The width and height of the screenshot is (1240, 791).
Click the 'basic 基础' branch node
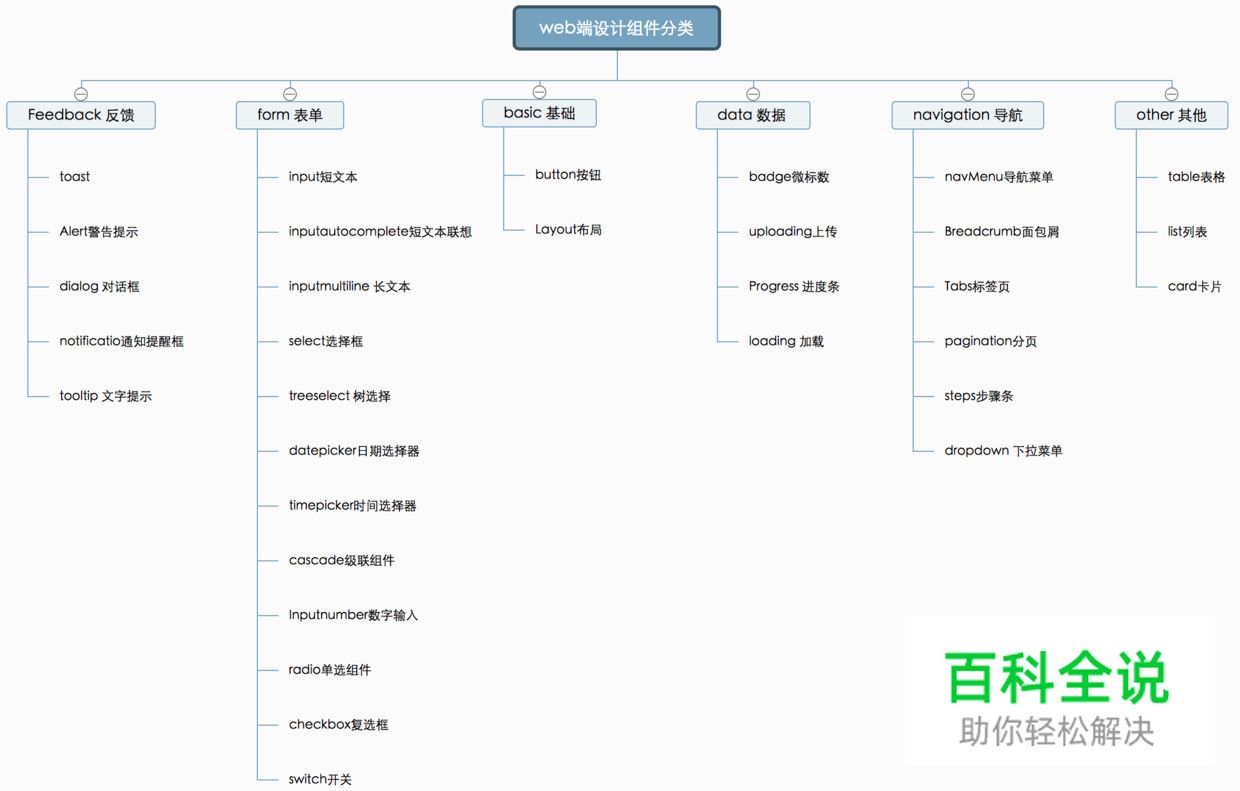pyautogui.click(x=538, y=113)
